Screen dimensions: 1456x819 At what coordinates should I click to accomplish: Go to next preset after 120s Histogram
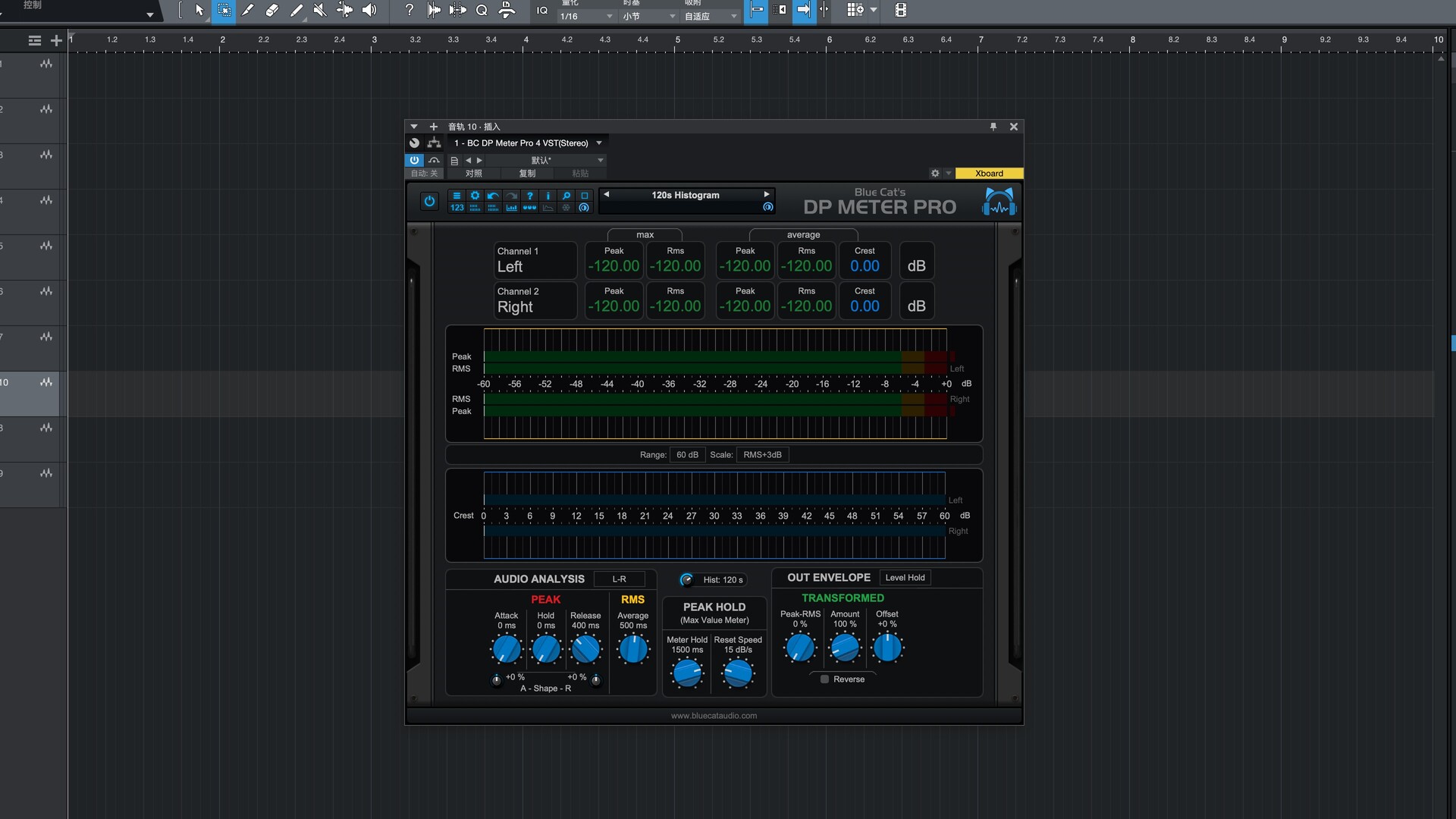point(766,194)
